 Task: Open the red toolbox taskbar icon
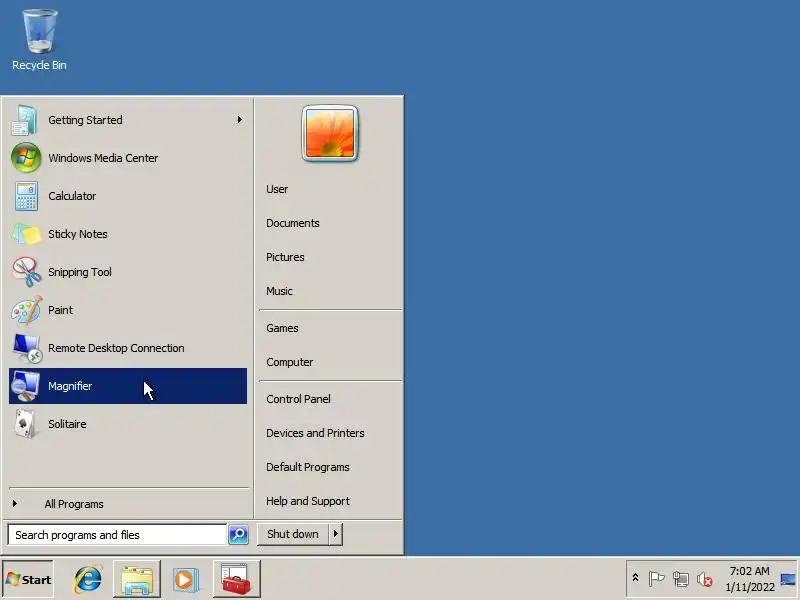click(236, 579)
